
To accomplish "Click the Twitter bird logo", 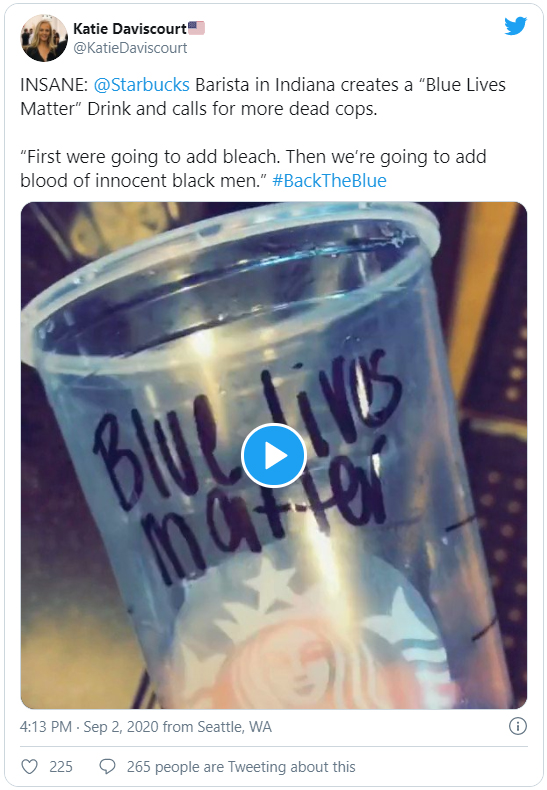I will (515, 26).
